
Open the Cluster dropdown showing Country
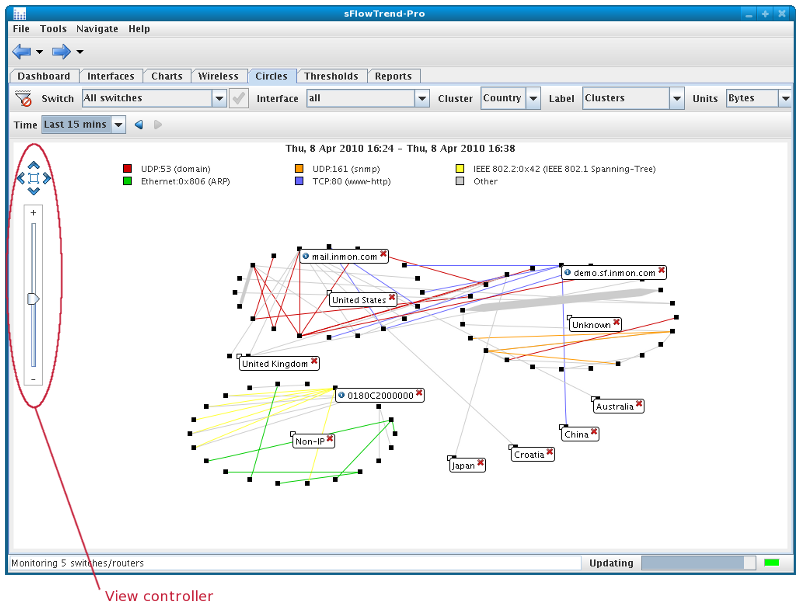point(533,98)
